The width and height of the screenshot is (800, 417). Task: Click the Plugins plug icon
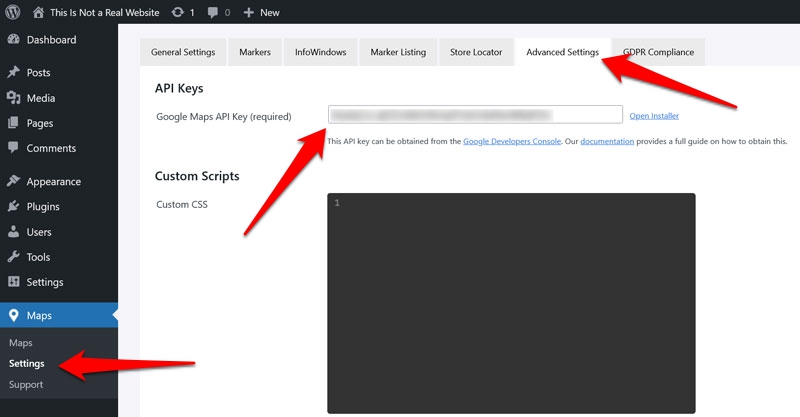(x=14, y=206)
